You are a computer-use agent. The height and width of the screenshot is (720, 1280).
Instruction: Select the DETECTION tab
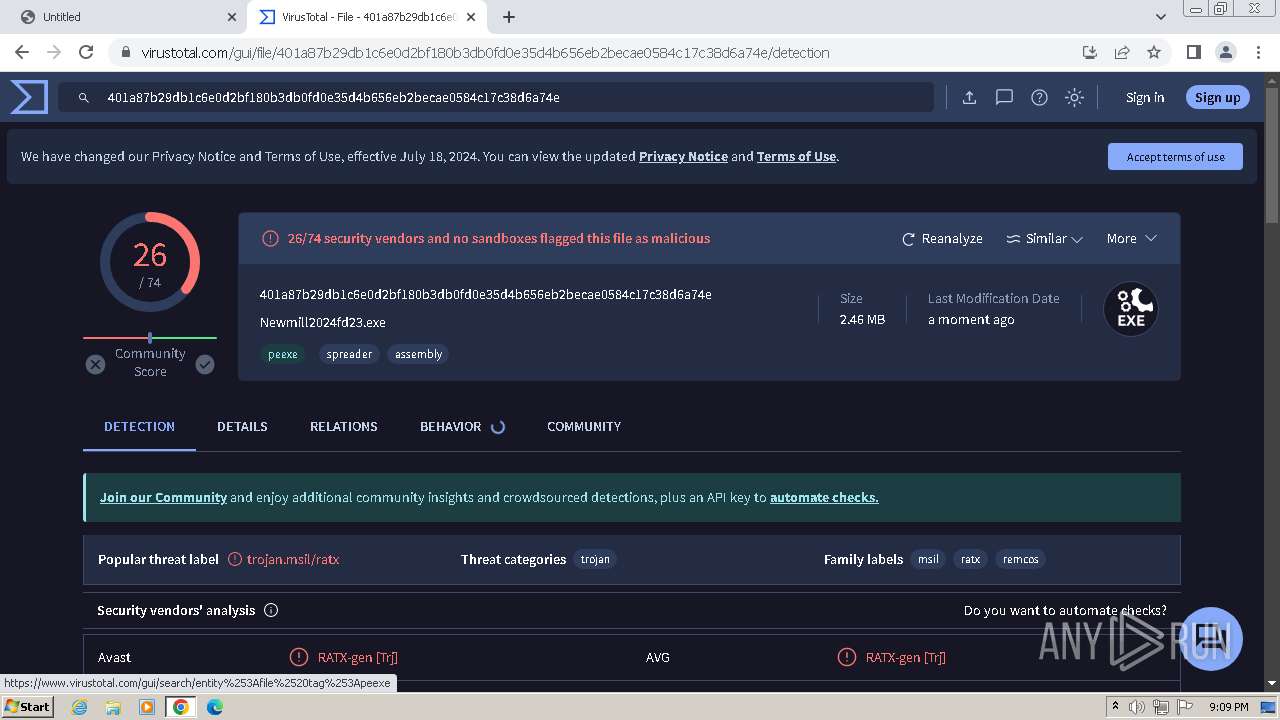click(139, 426)
